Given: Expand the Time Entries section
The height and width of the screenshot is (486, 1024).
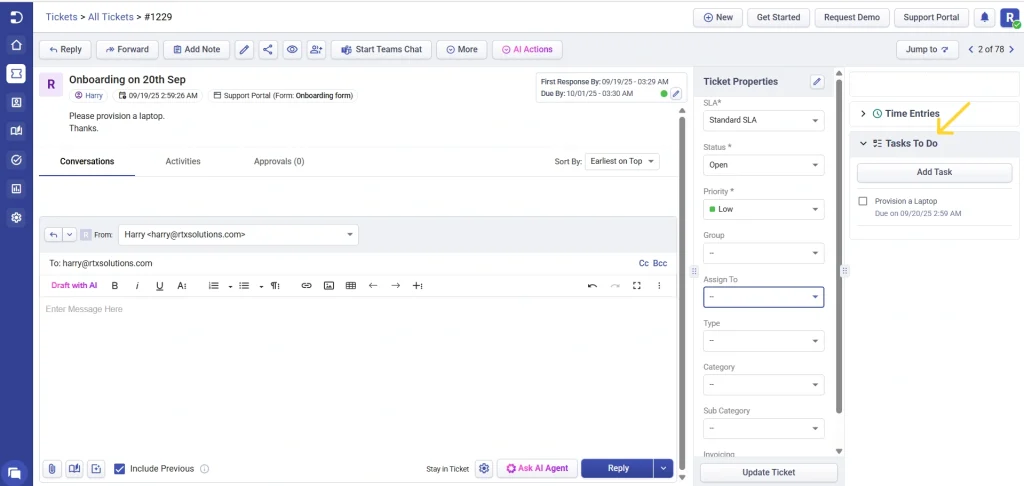Looking at the screenshot, I should point(863,114).
